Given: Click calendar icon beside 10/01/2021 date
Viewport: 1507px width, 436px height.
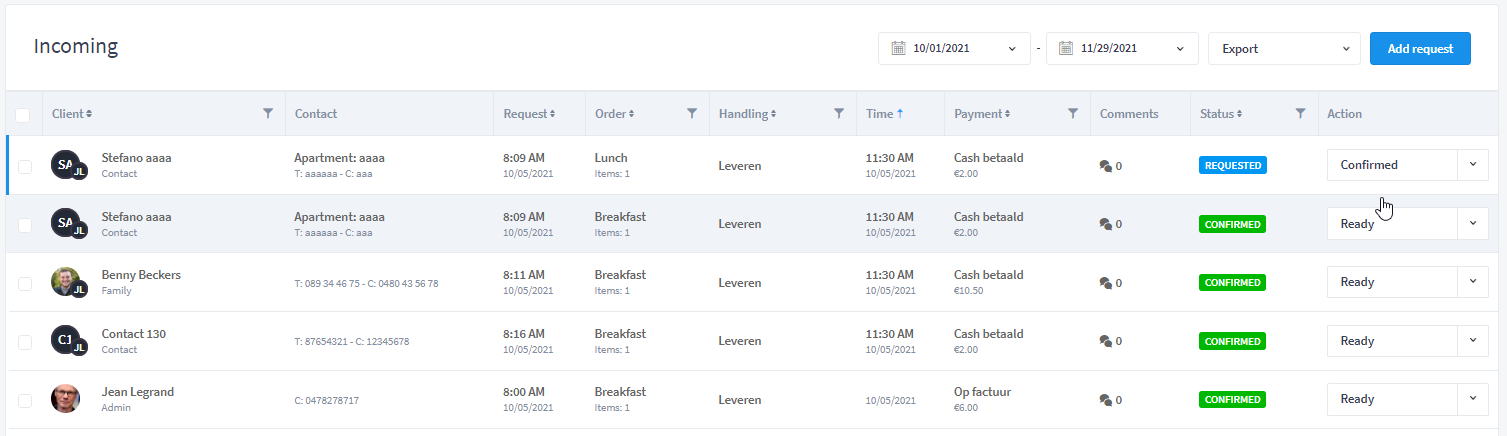Looking at the screenshot, I should click(x=898, y=48).
